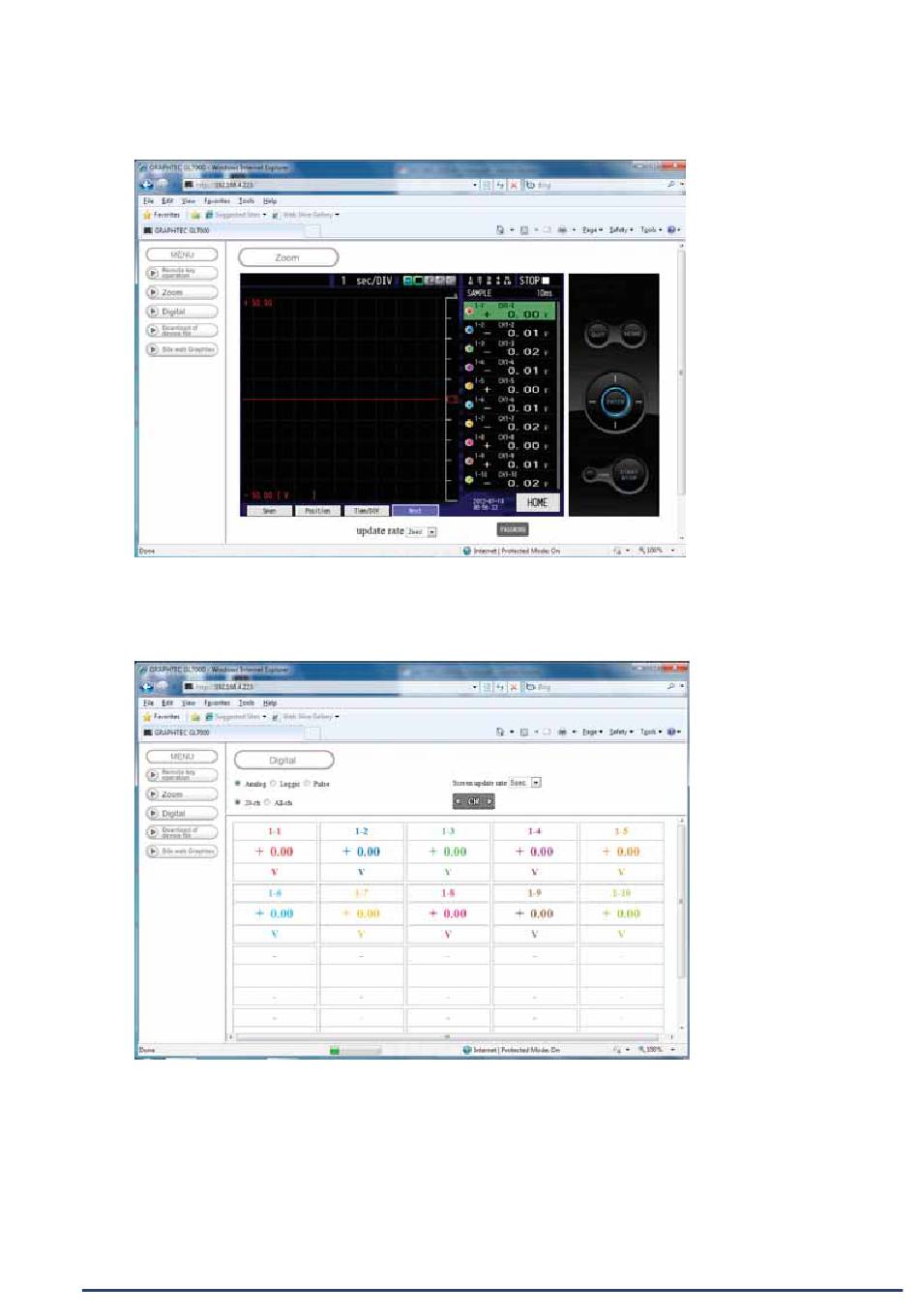This screenshot has width=919, height=1316.
Task: Select the green highlighted CH-1 channel row
Action: point(510,311)
